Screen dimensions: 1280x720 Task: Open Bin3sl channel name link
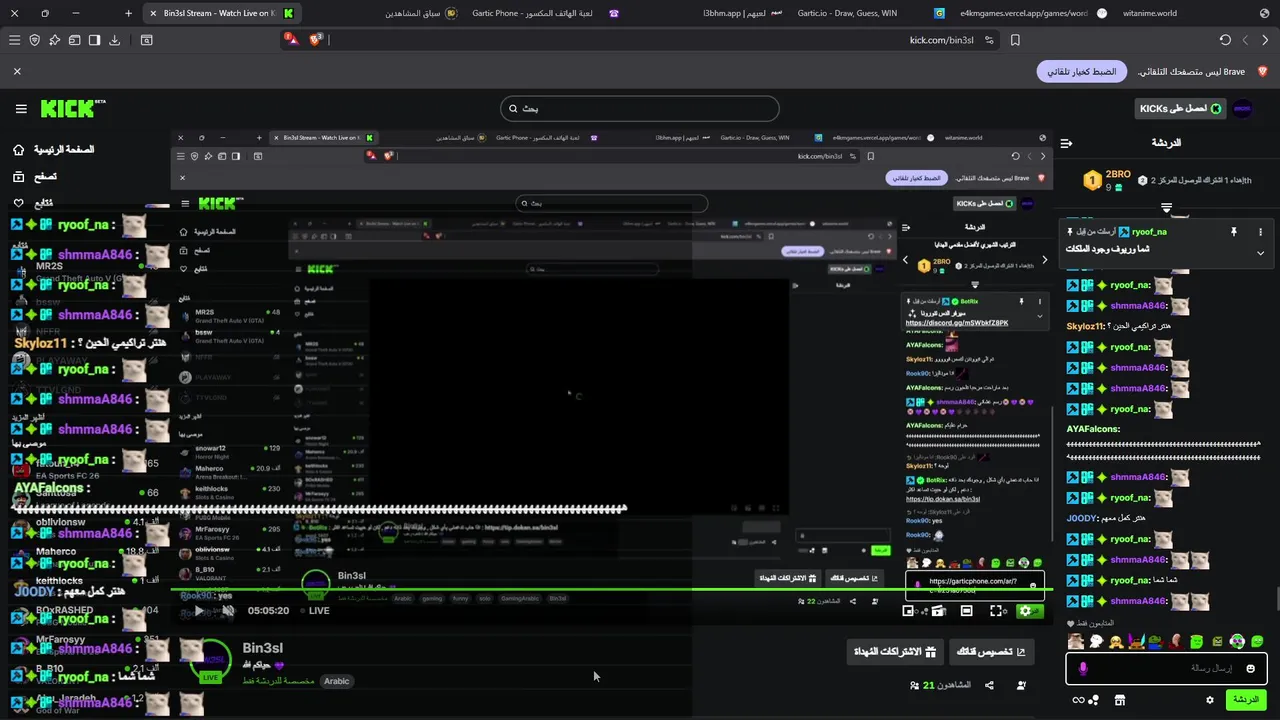coord(262,648)
